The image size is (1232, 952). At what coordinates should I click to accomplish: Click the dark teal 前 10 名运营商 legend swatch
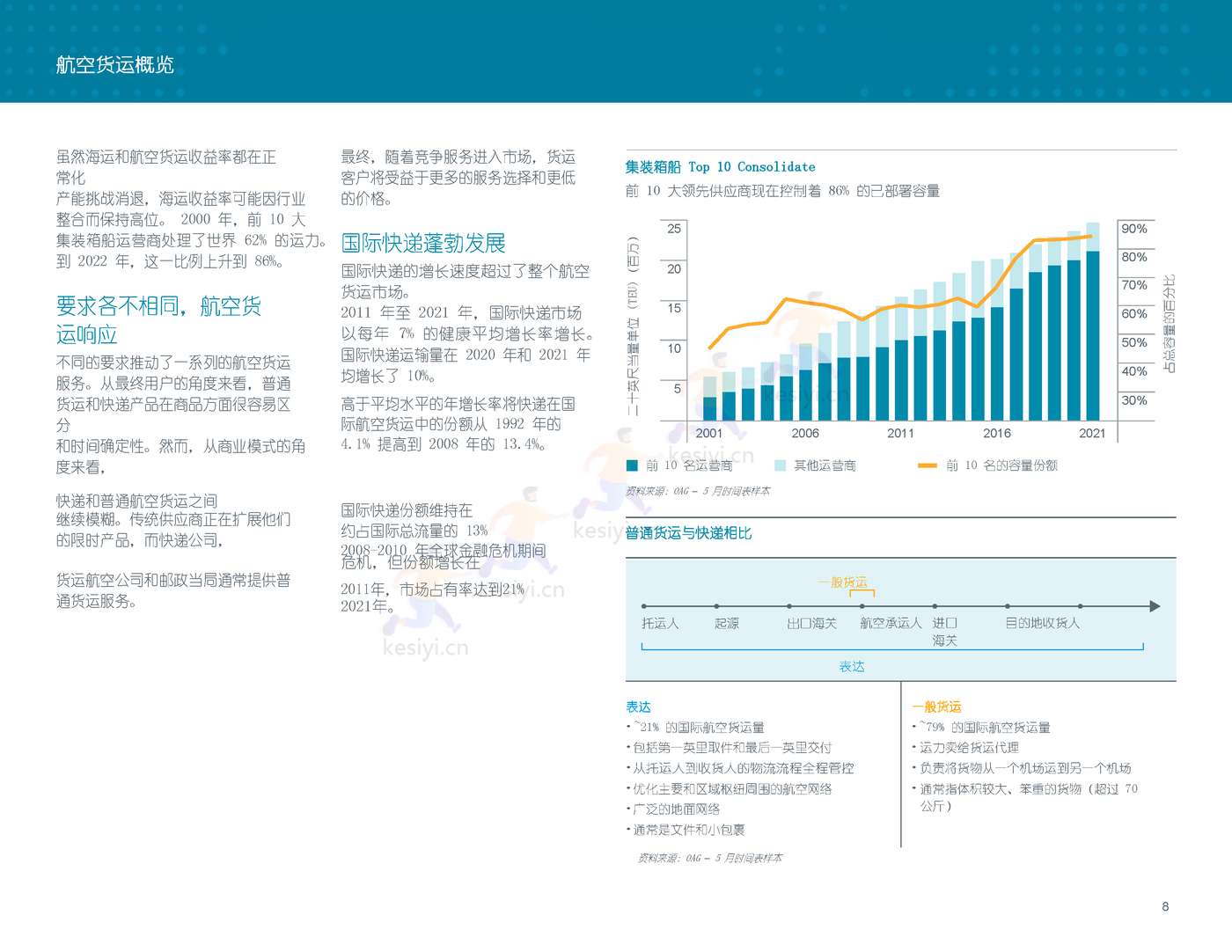pyautogui.click(x=631, y=465)
